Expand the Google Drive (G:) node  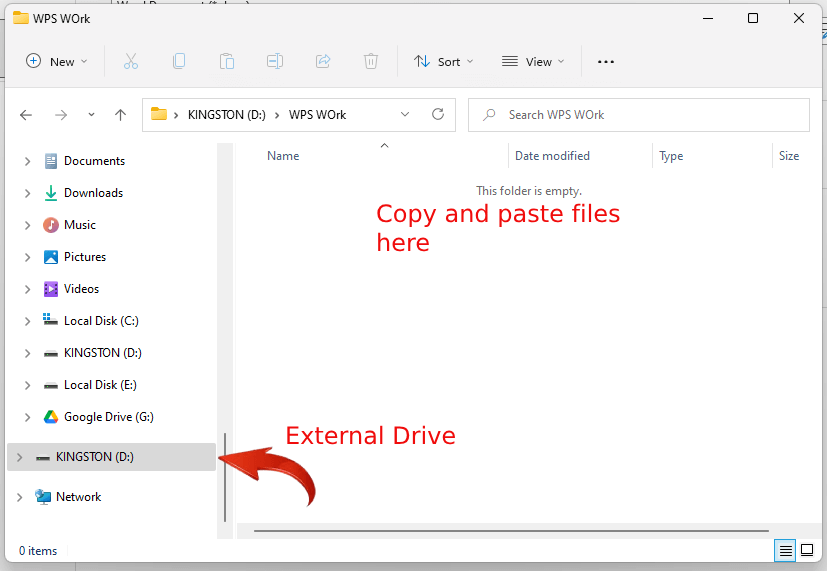[27, 418]
